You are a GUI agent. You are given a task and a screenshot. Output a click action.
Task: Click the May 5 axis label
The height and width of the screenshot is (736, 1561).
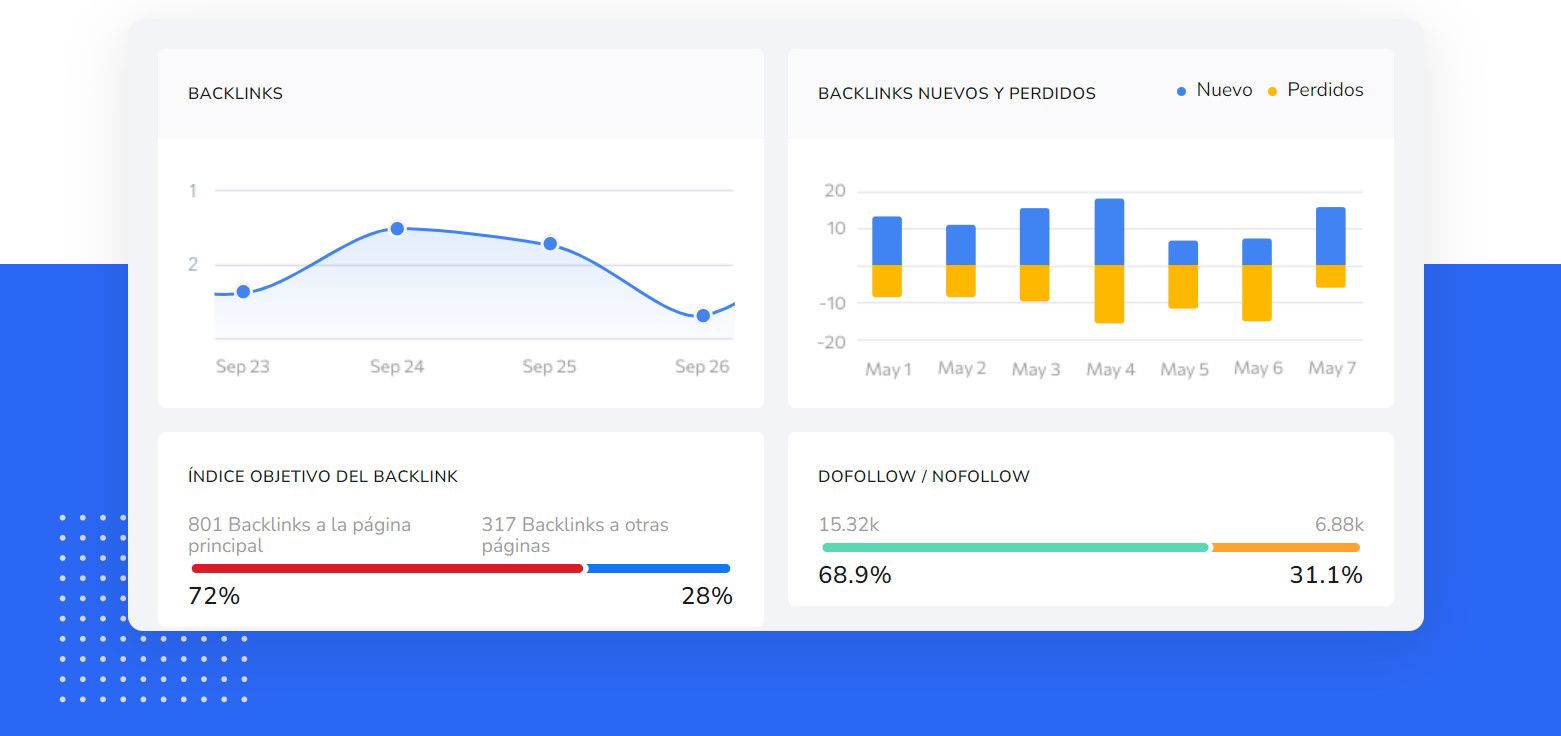click(1184, 369)
